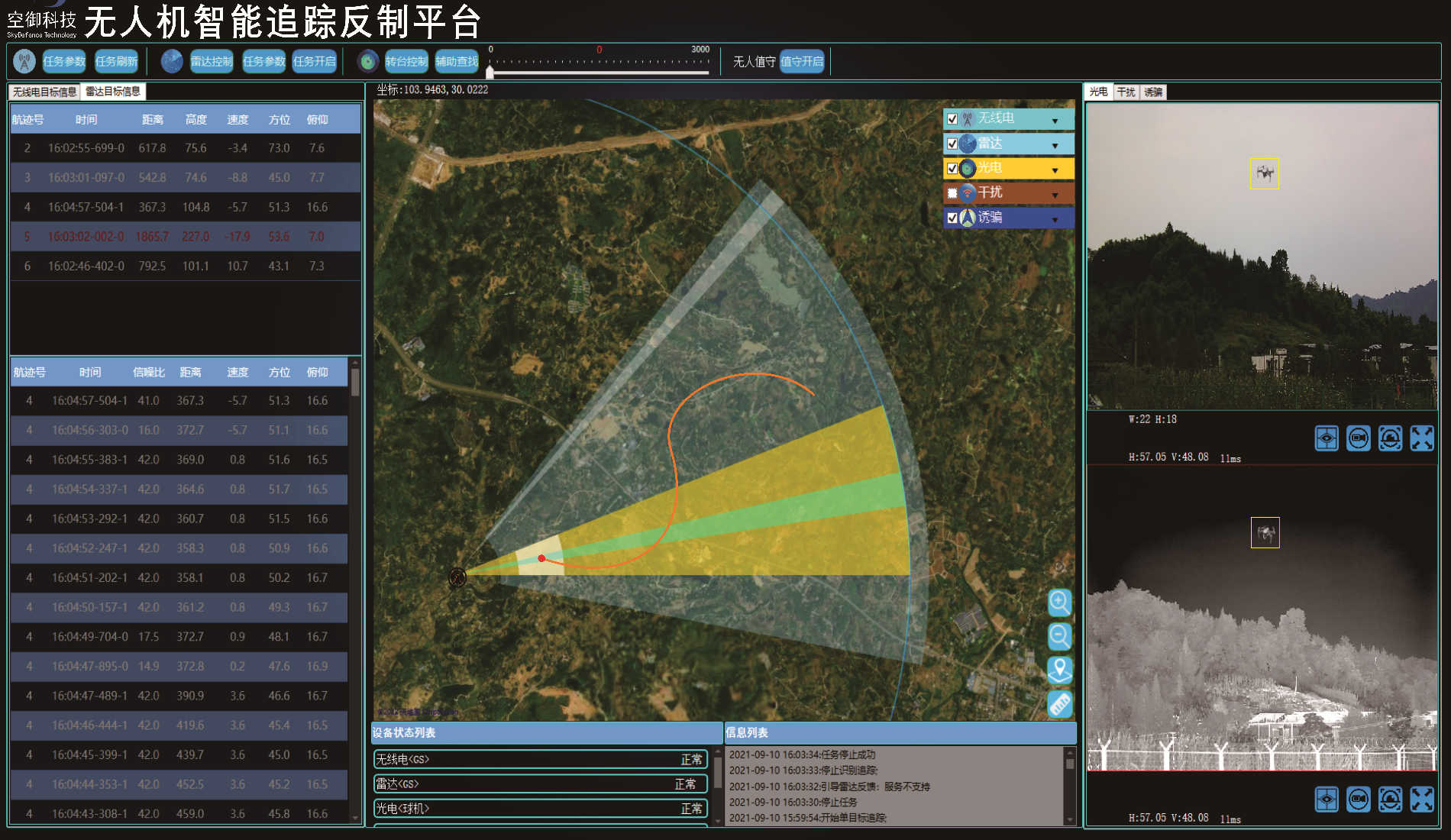Select the turntable control globe icon
Viewport: 1451px width, 840px height.
[367, 60]
